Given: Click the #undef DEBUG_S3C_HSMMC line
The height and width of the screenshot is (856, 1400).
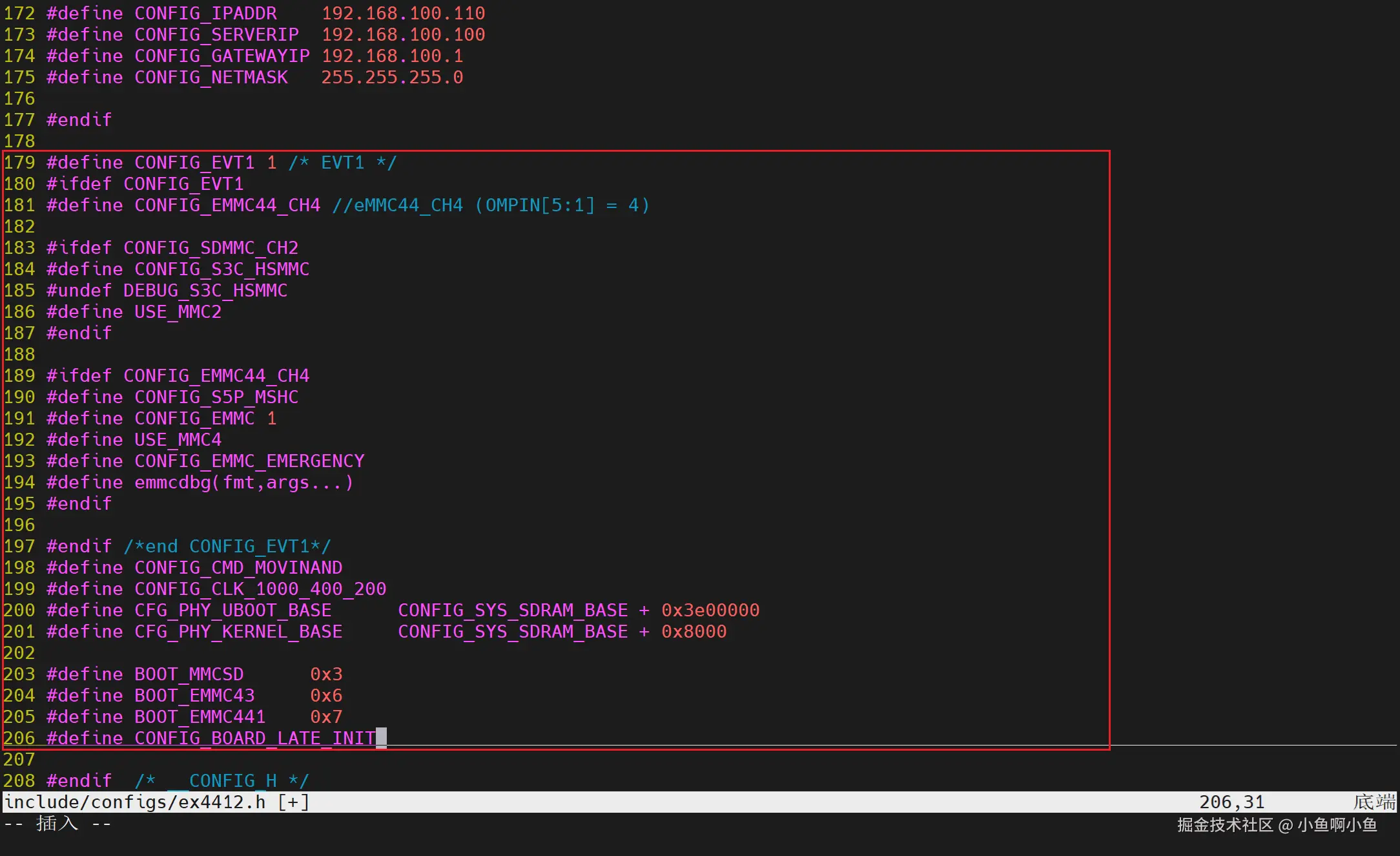Looking at the screenshot, I should (x=167, y=290).
